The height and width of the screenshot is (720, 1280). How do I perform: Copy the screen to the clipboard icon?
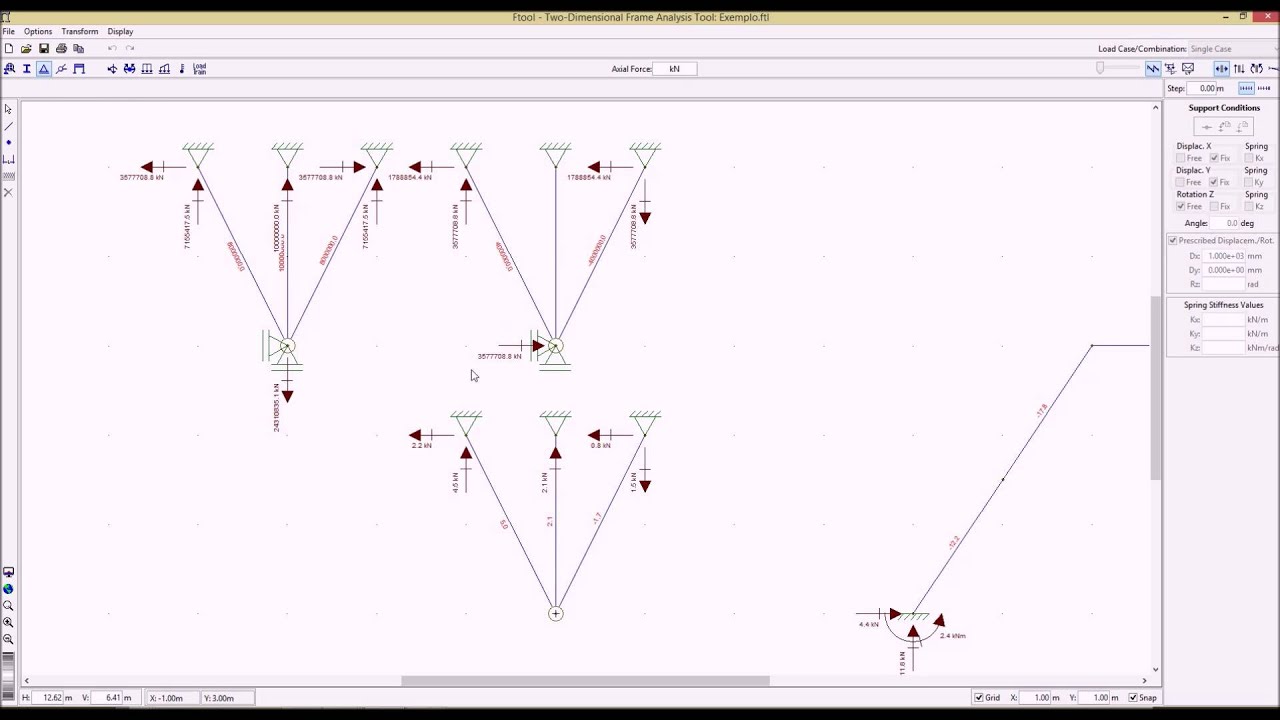coord(79,48)
